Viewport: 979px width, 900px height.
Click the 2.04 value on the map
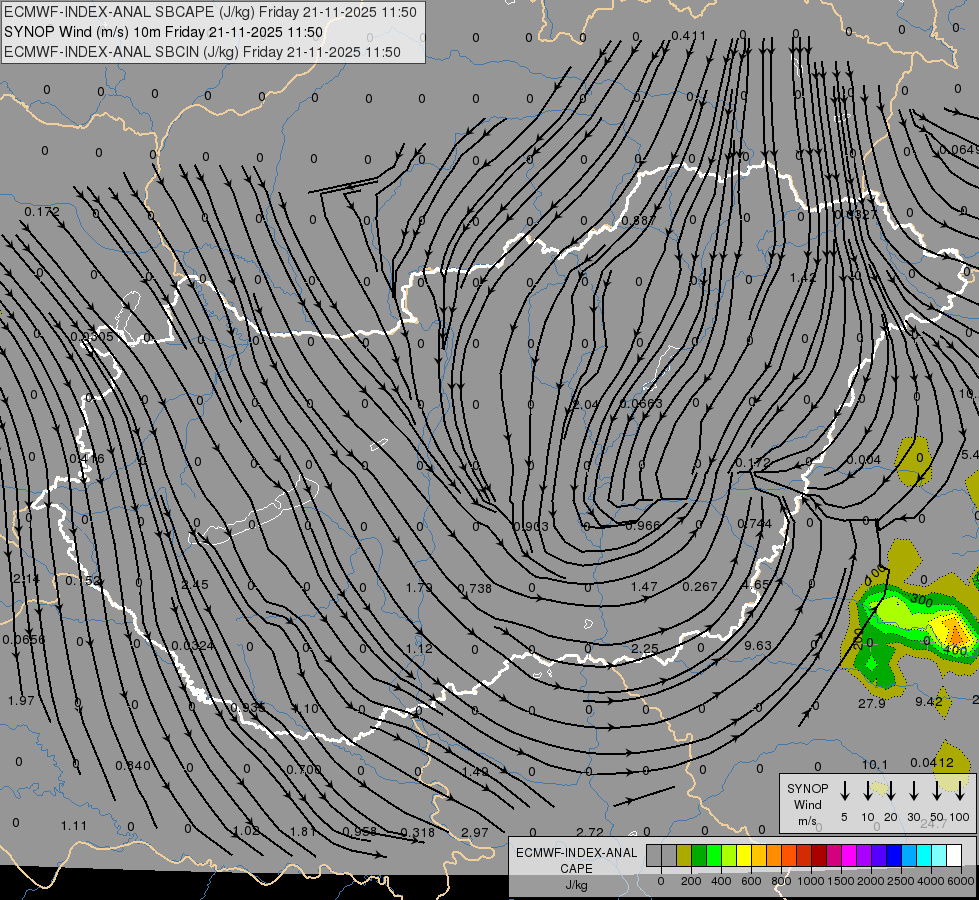click(x=586, y=405)
